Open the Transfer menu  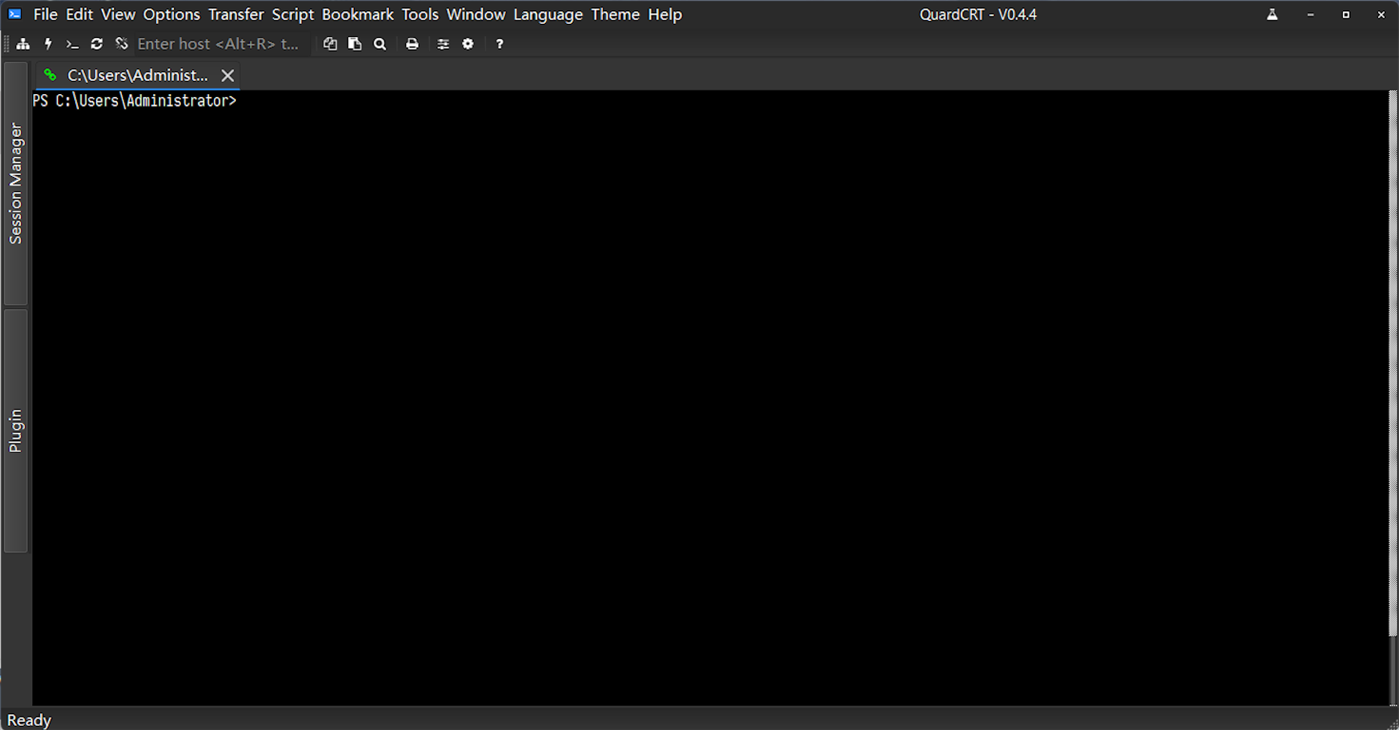coord(235,14)
